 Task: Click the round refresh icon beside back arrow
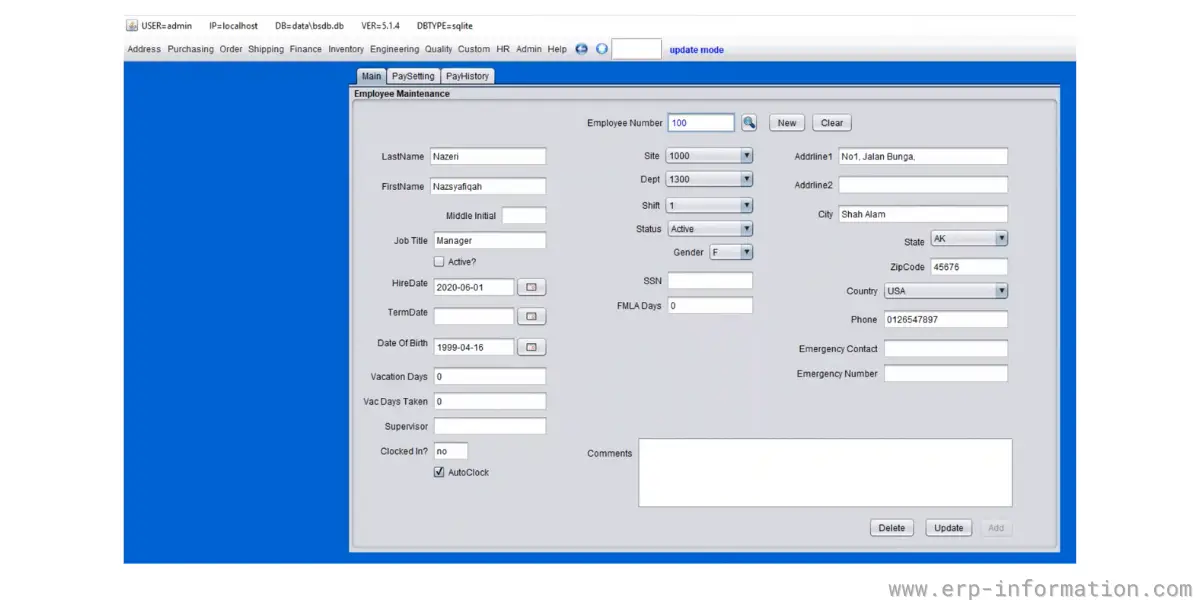tap(601, 48)
